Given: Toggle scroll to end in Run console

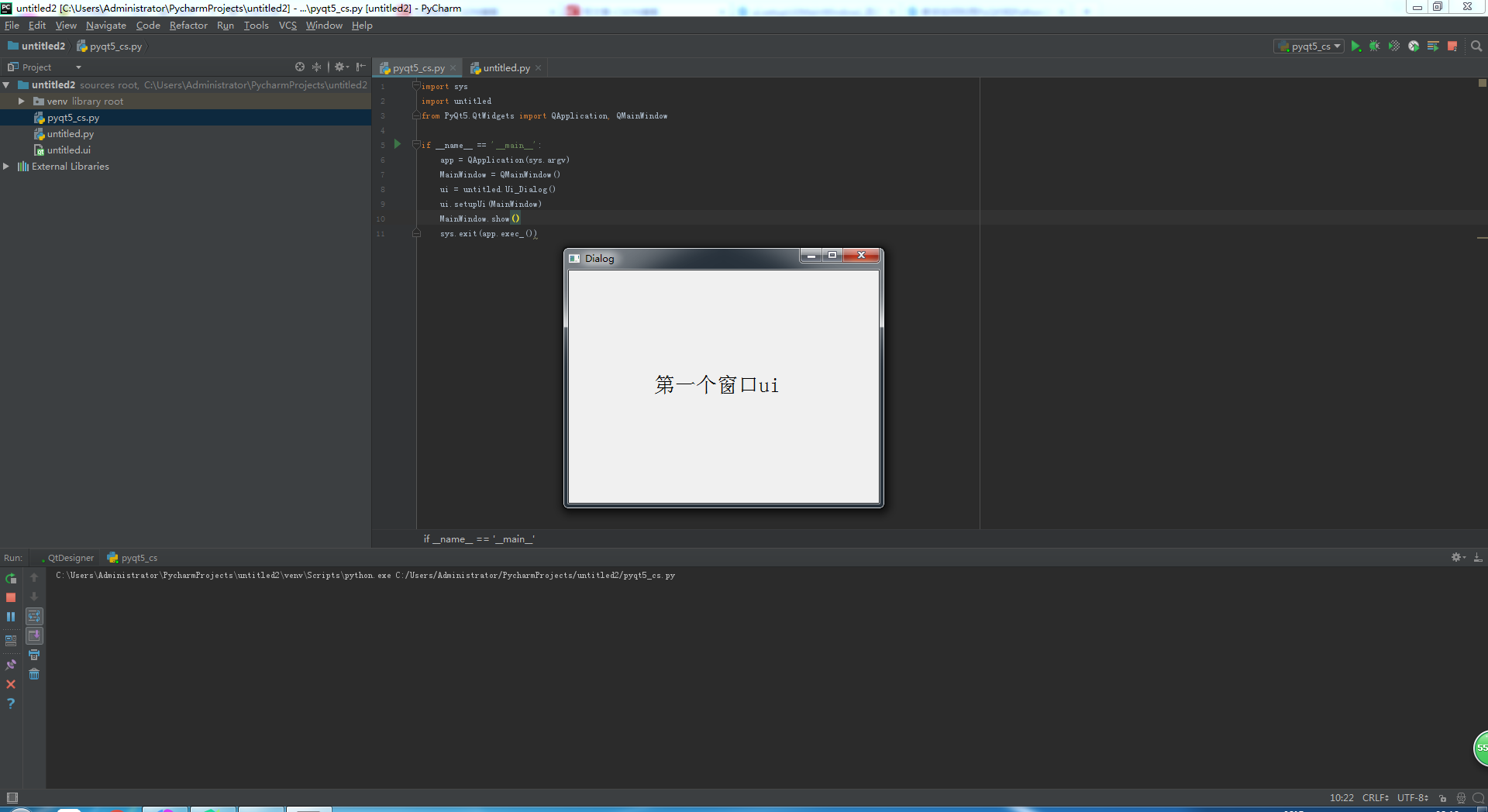Looking at the screenshot, I should (x=34, y=636).
